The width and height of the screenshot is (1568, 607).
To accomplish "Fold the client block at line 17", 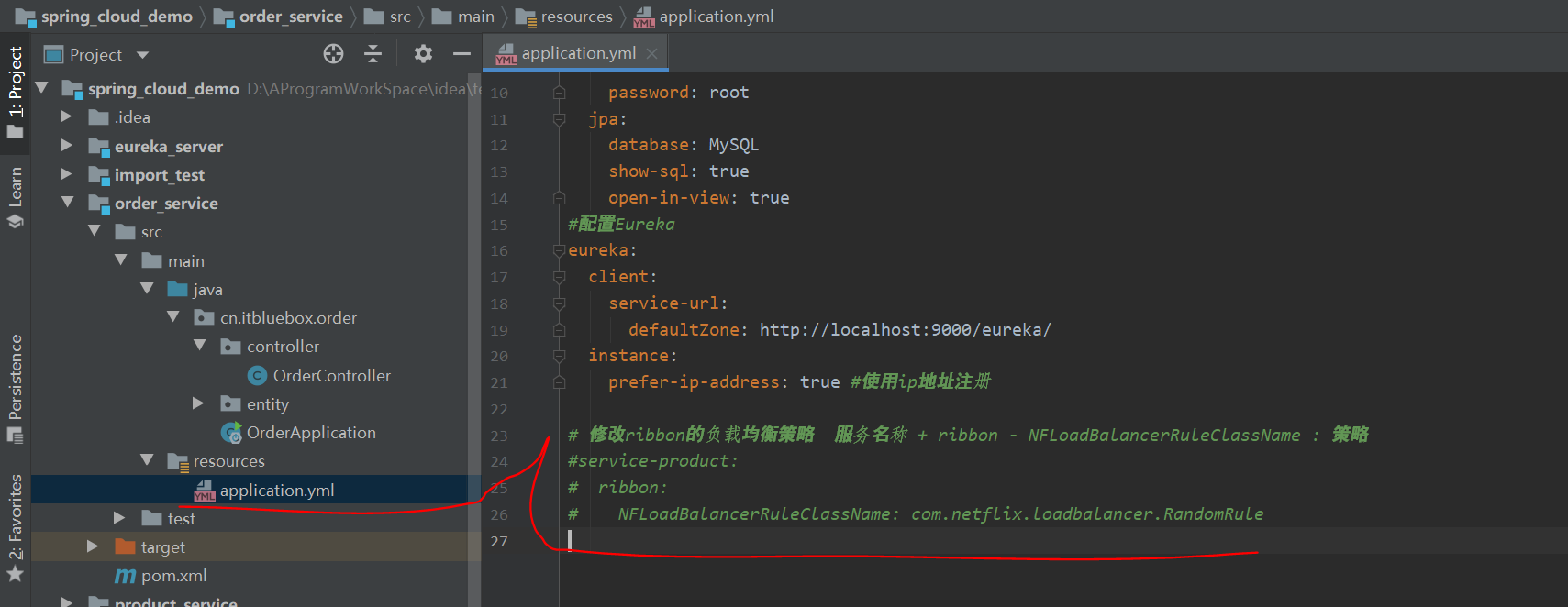I will coord(559,277).
